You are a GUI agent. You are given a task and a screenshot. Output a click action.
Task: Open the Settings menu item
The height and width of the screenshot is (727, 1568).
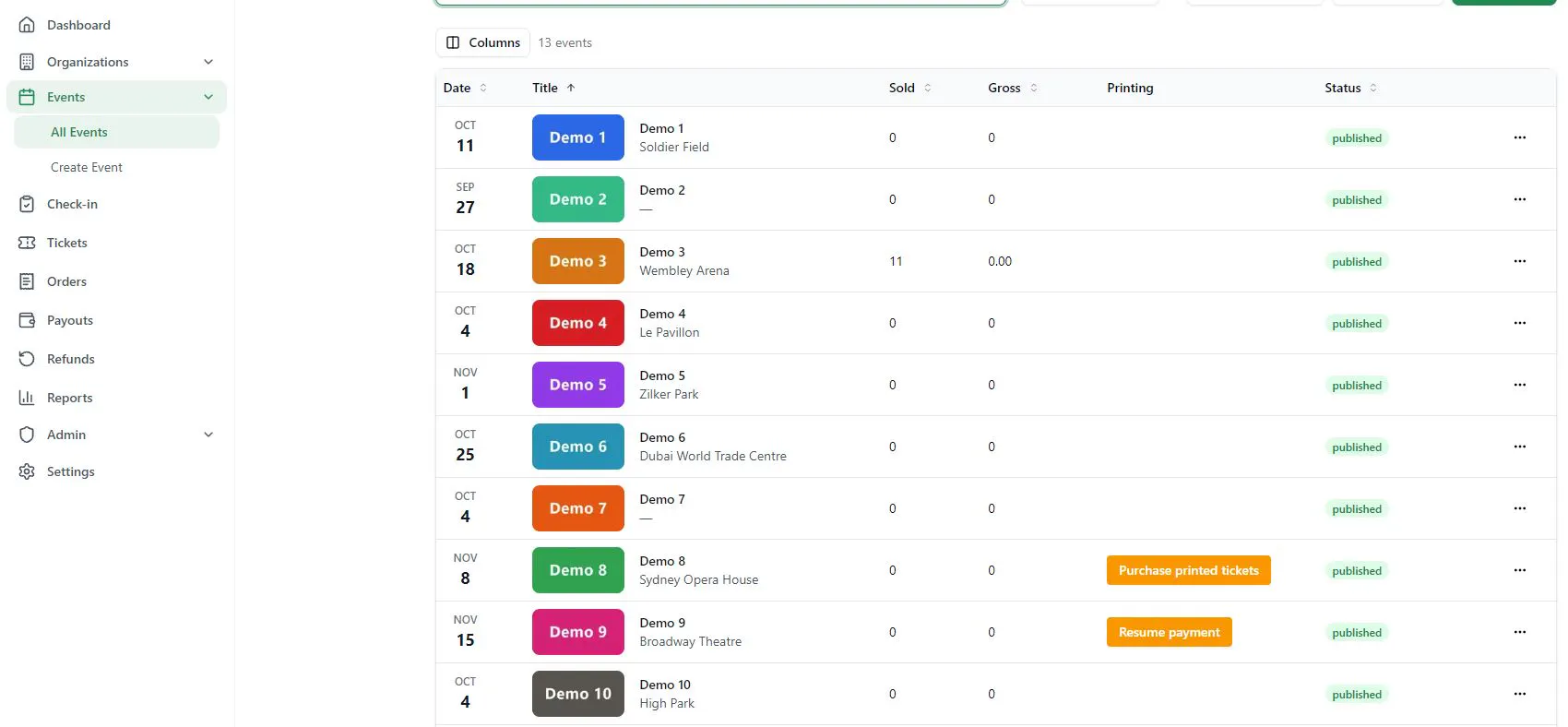(71, 471)
